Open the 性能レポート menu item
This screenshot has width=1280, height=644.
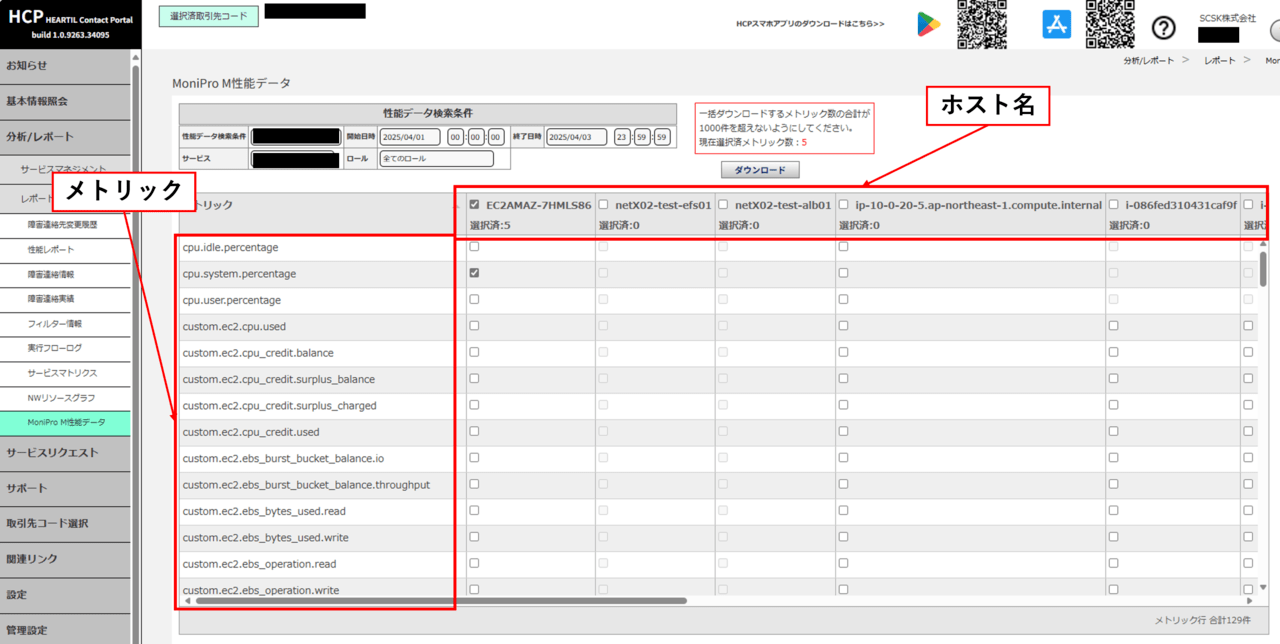coord(51,250)
